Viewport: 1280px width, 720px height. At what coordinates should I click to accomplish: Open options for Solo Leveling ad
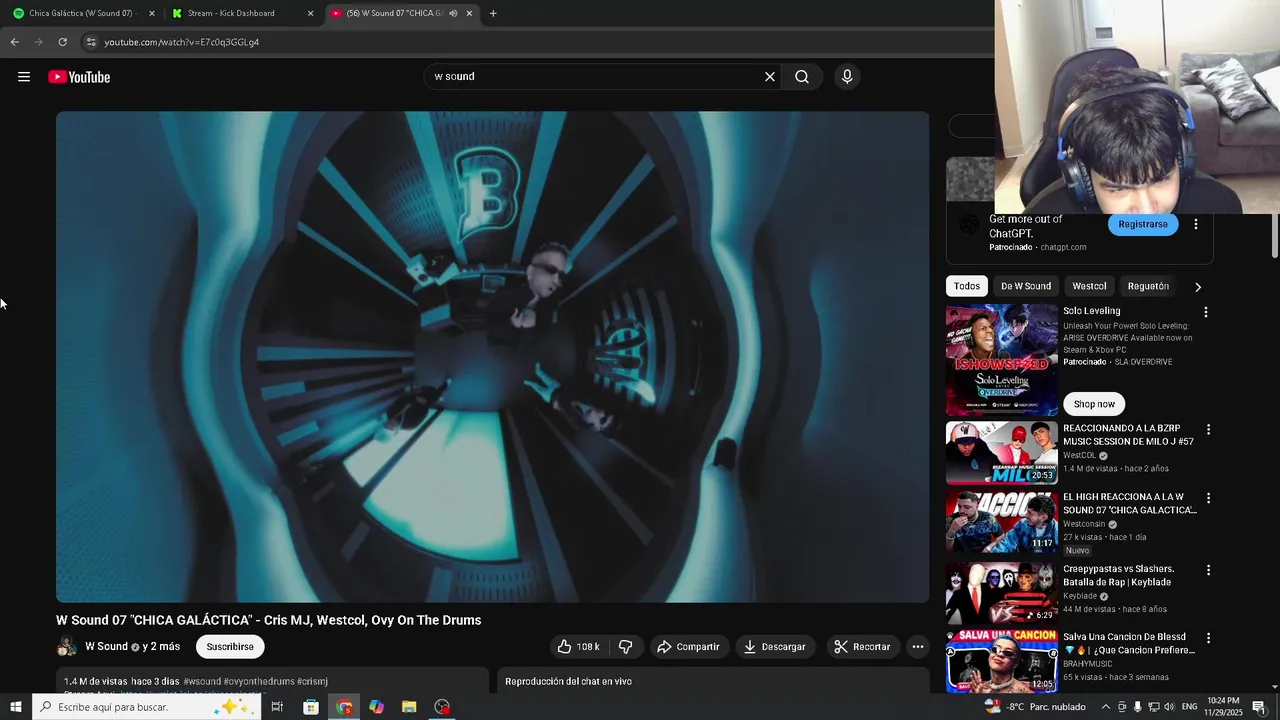[1206, 312]
